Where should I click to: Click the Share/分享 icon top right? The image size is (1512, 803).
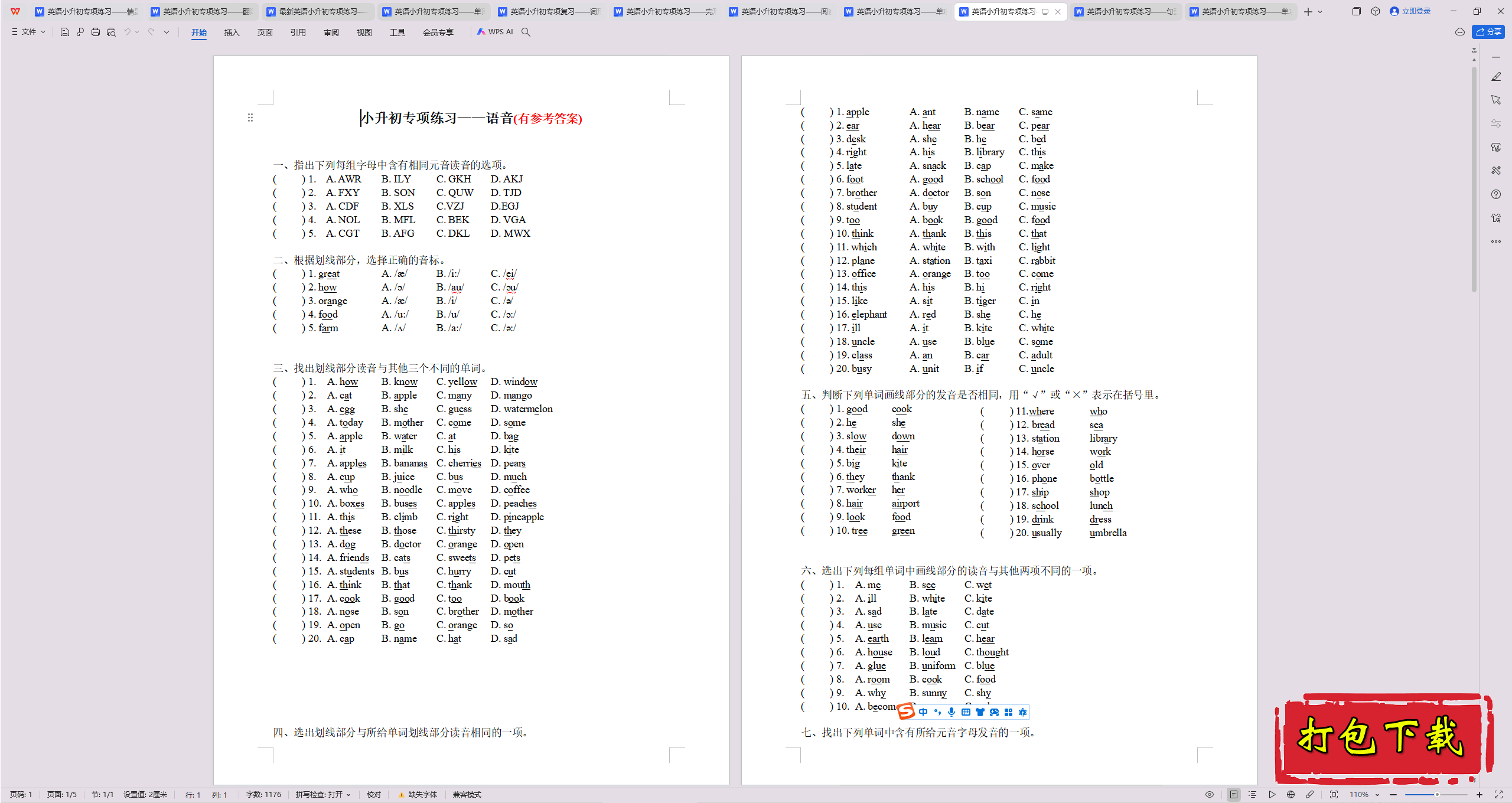(x=1489, y=31)
